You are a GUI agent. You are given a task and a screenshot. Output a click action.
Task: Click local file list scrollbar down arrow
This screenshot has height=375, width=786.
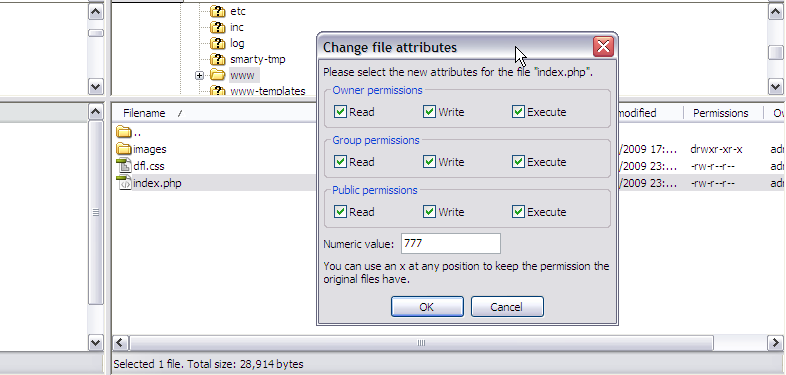coord(96,342)
